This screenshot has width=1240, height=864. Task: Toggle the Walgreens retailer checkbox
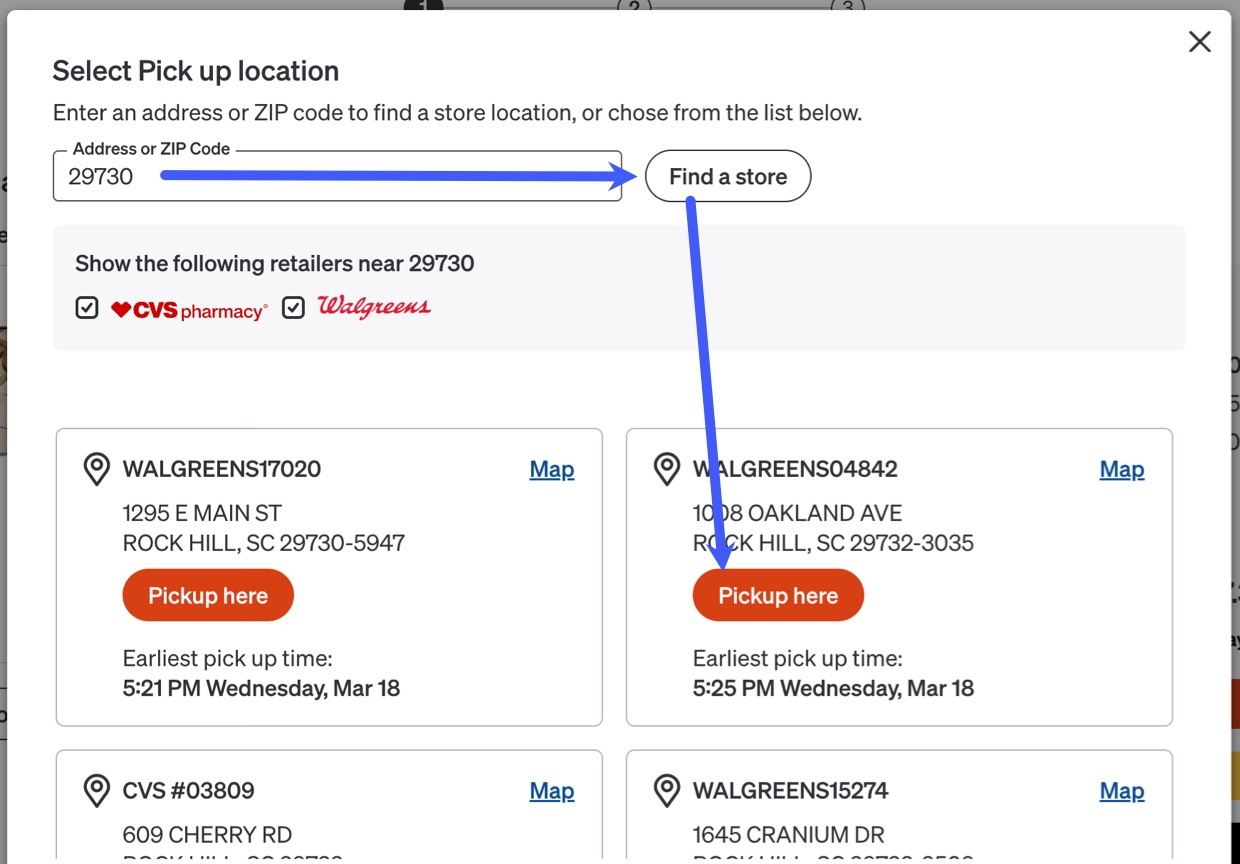point(293,308)
